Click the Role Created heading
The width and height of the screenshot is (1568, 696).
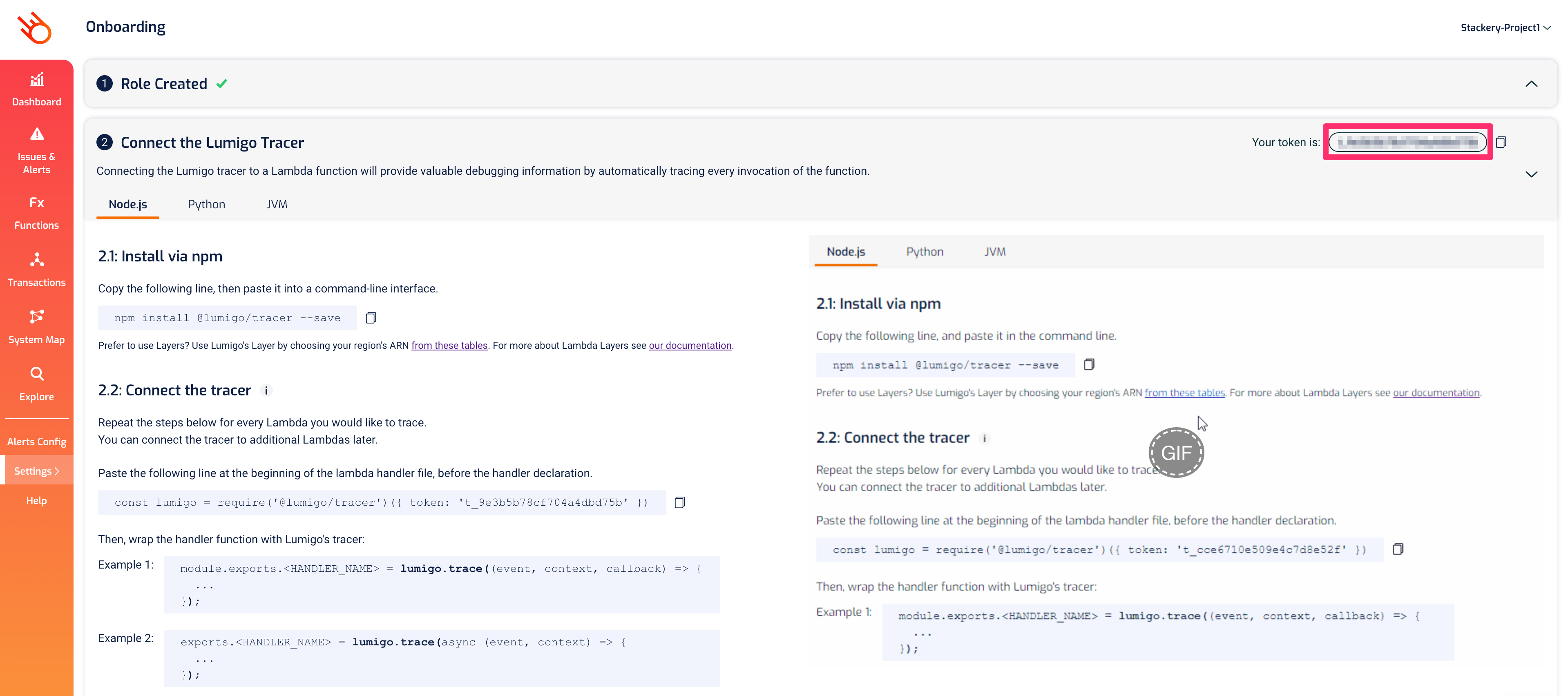tap(164, 84)
